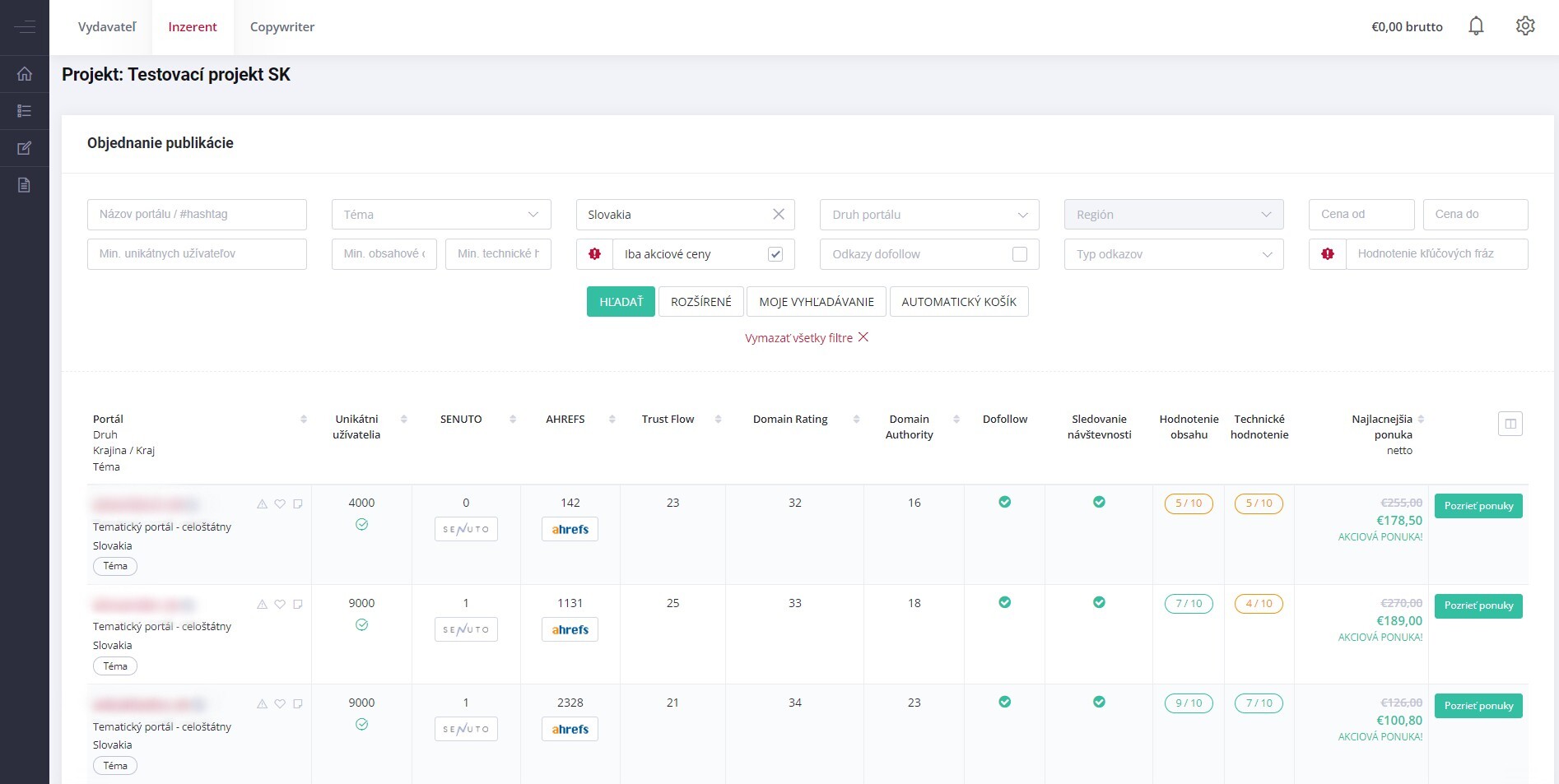Screen dimensions: 1559x784
Task: View offers for the €189,00 portal
Action: click(1478, 606)
